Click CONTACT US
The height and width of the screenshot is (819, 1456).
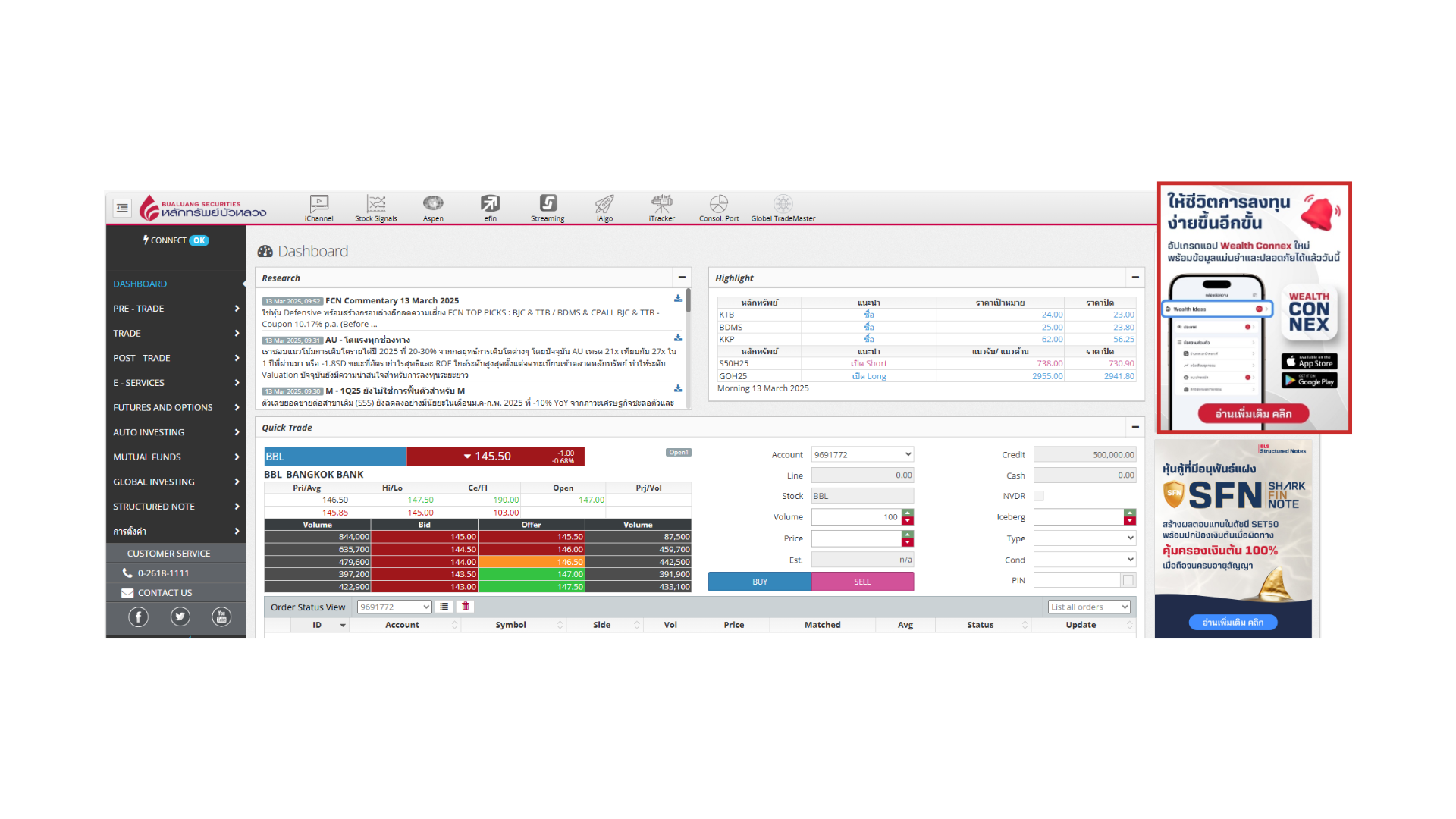coord(165,593)
